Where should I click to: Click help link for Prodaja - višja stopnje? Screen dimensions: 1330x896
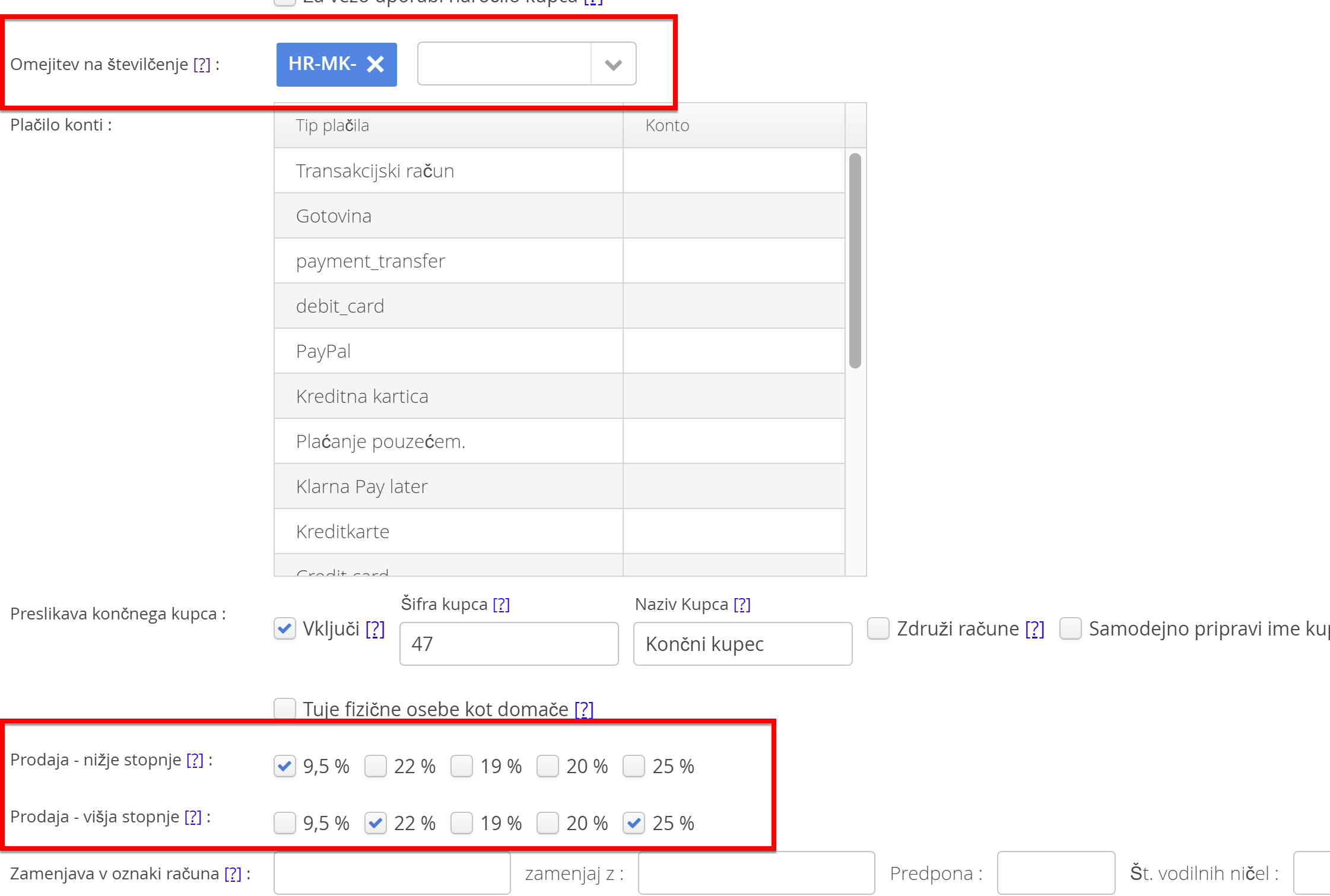tap(193, 816)
